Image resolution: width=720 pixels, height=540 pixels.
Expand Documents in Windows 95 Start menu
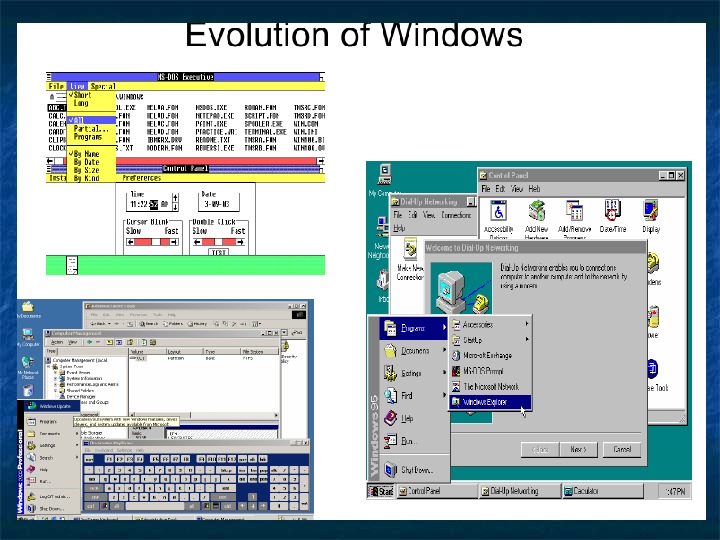[414, 351]
